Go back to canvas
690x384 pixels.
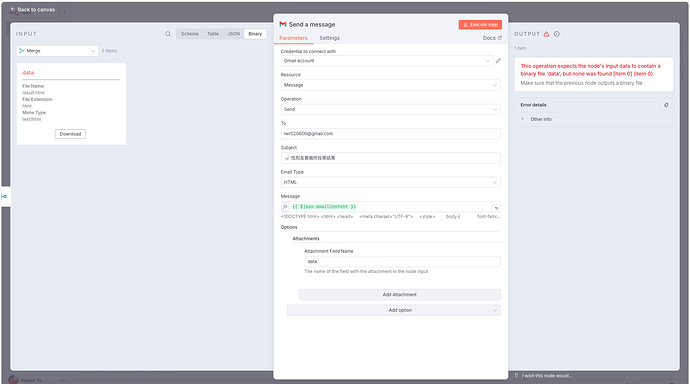point(33,9)
